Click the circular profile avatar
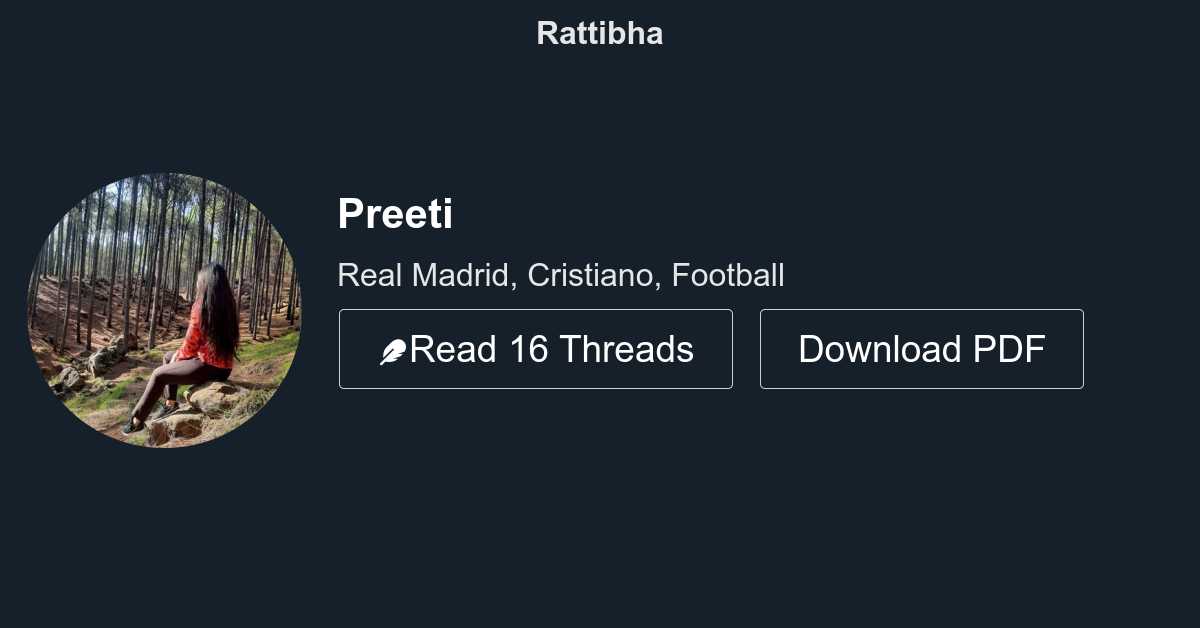This screenshot has width=1200, height=628. pos(165,303)
